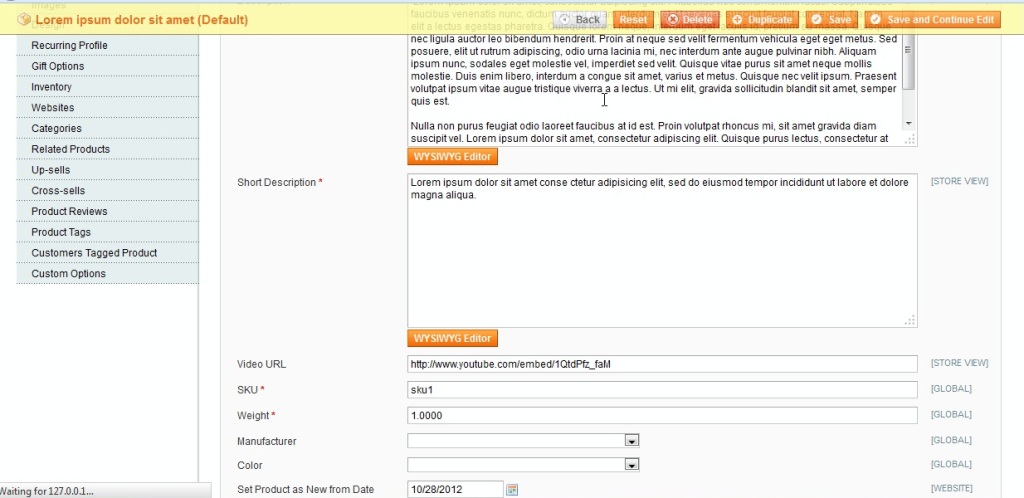Click the Short Description resize grip
Image resolution: width=1024 pixels, height=498 pixels.
coord(910,320)
